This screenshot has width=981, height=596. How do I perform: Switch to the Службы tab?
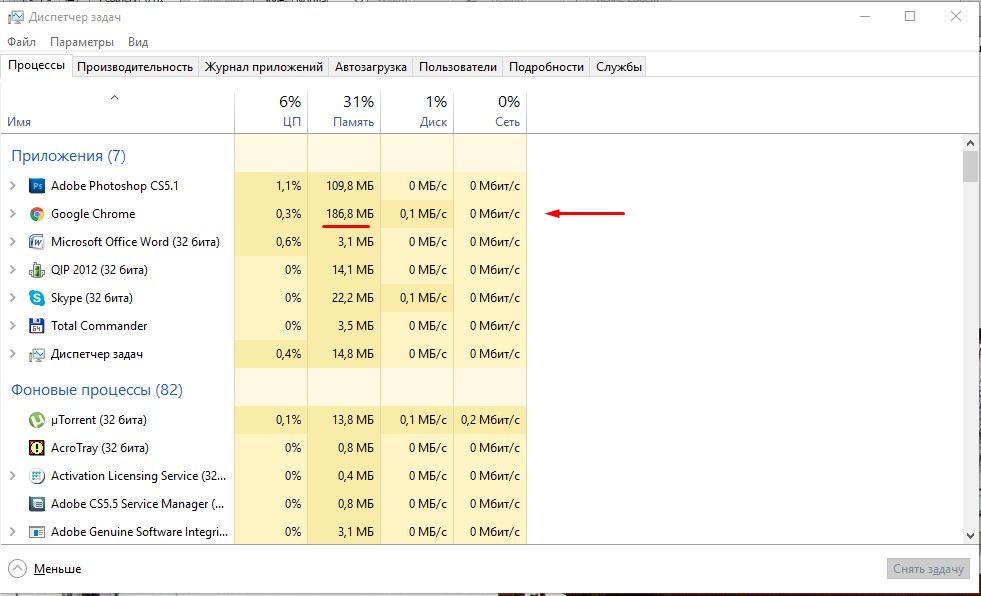click(619, 67)
